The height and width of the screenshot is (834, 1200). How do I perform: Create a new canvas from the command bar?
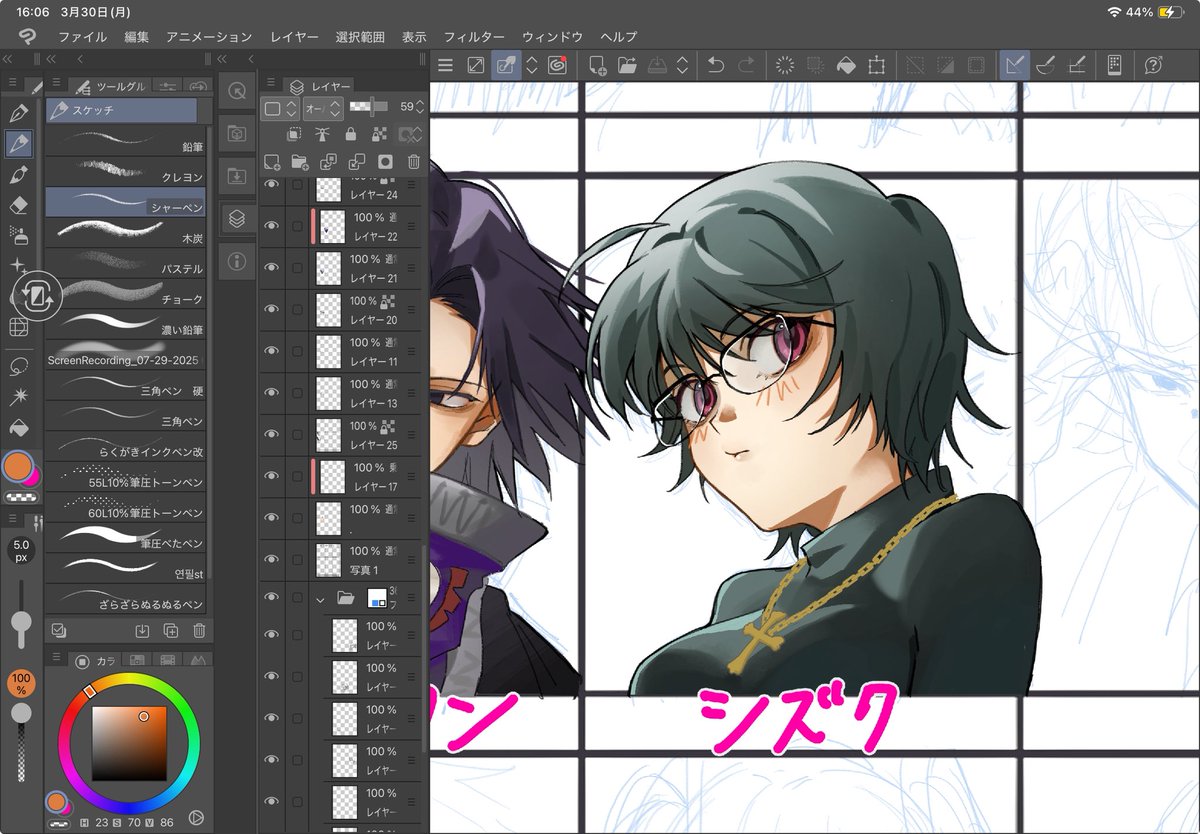pos(597,65)
